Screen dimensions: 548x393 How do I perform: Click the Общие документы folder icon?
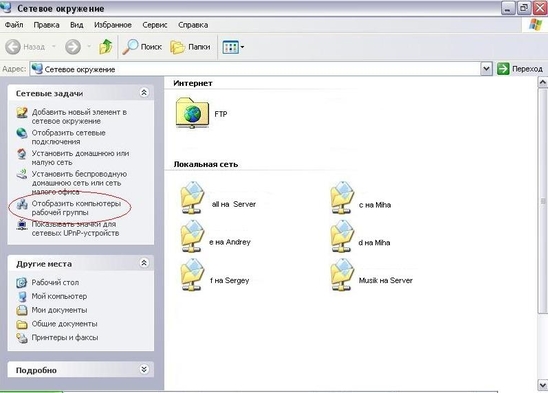(22, 324)
